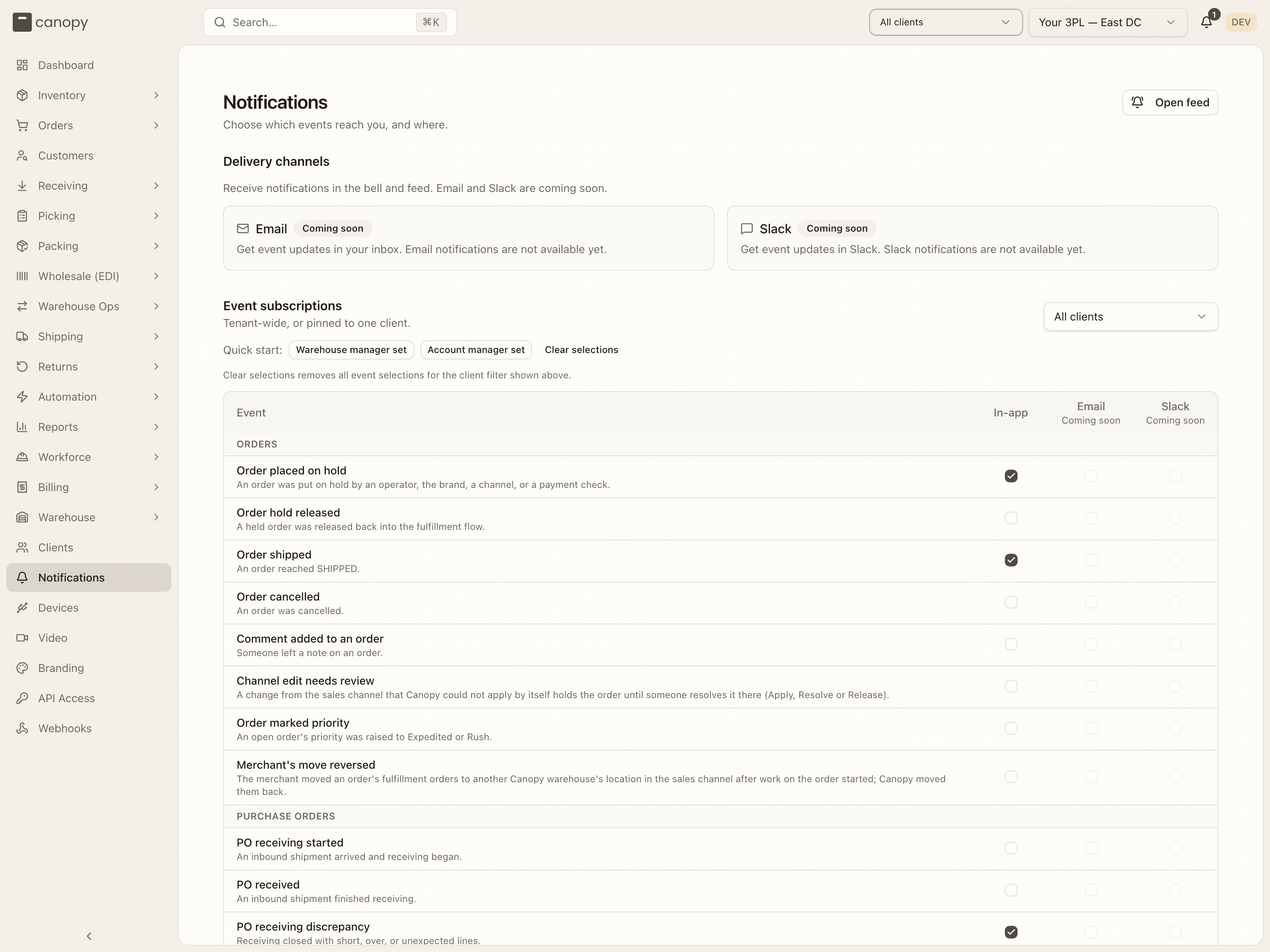
Task: Click the Wholesale (EDI) barcode icon
Action: coord(22,276)
